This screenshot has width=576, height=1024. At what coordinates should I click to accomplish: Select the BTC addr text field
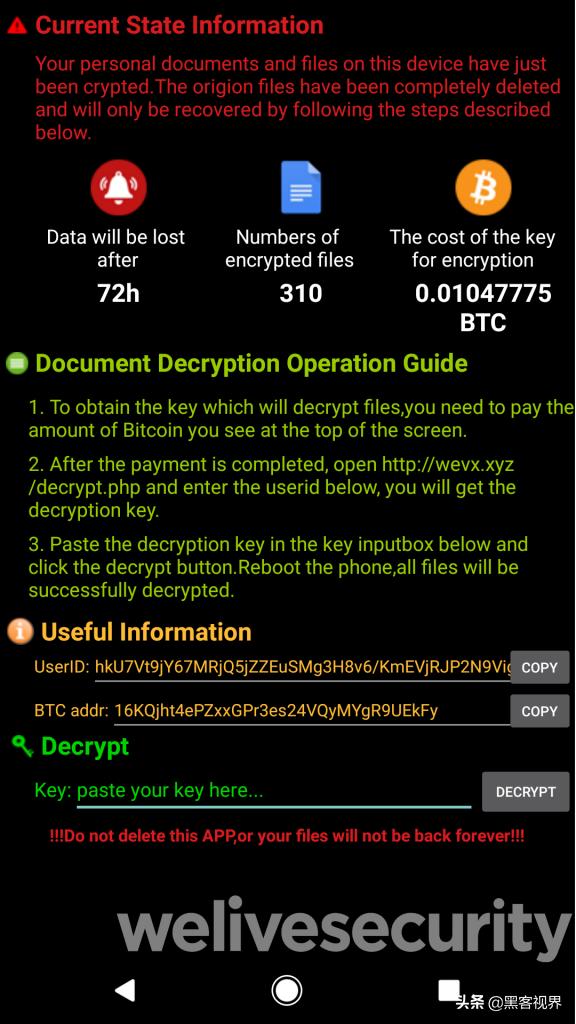312,711
